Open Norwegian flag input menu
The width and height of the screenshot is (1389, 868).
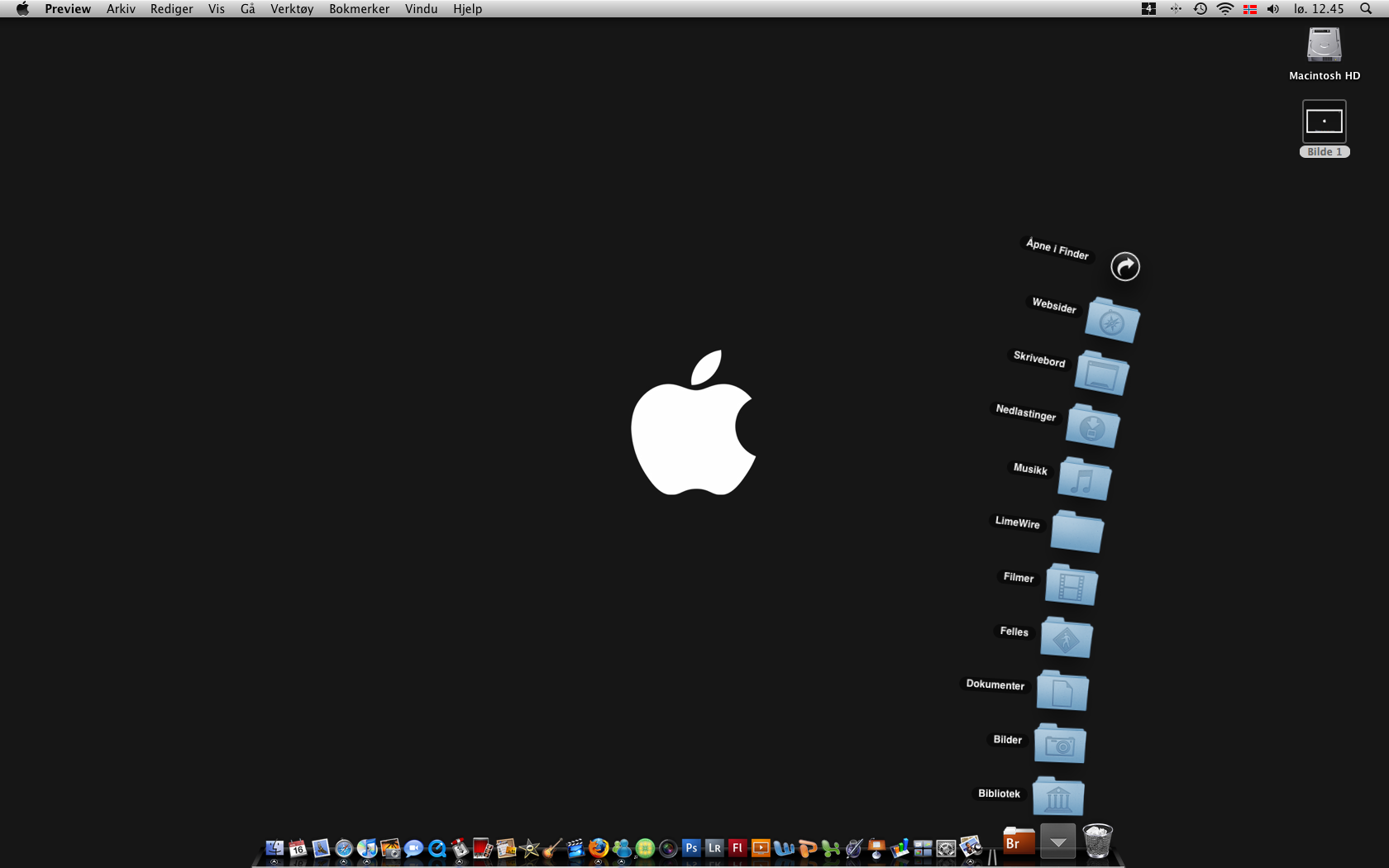[x=1250, y=8]
